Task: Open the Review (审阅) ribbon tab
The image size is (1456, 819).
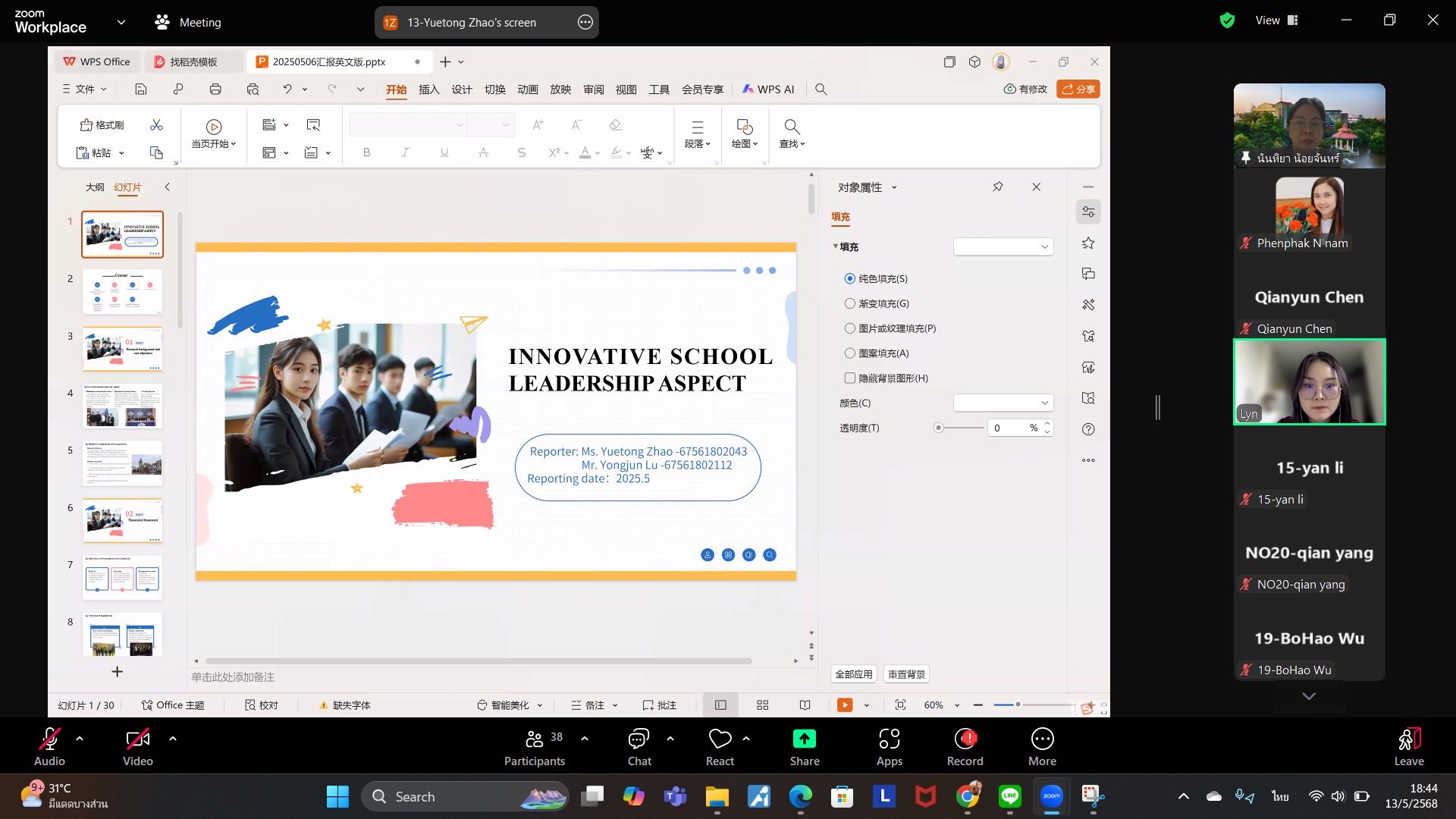Action: 594,89
